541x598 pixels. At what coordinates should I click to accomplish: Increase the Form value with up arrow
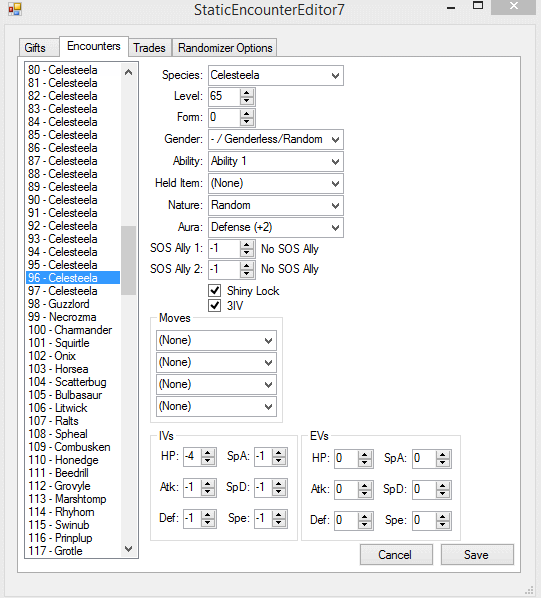(x=247, y=114)
